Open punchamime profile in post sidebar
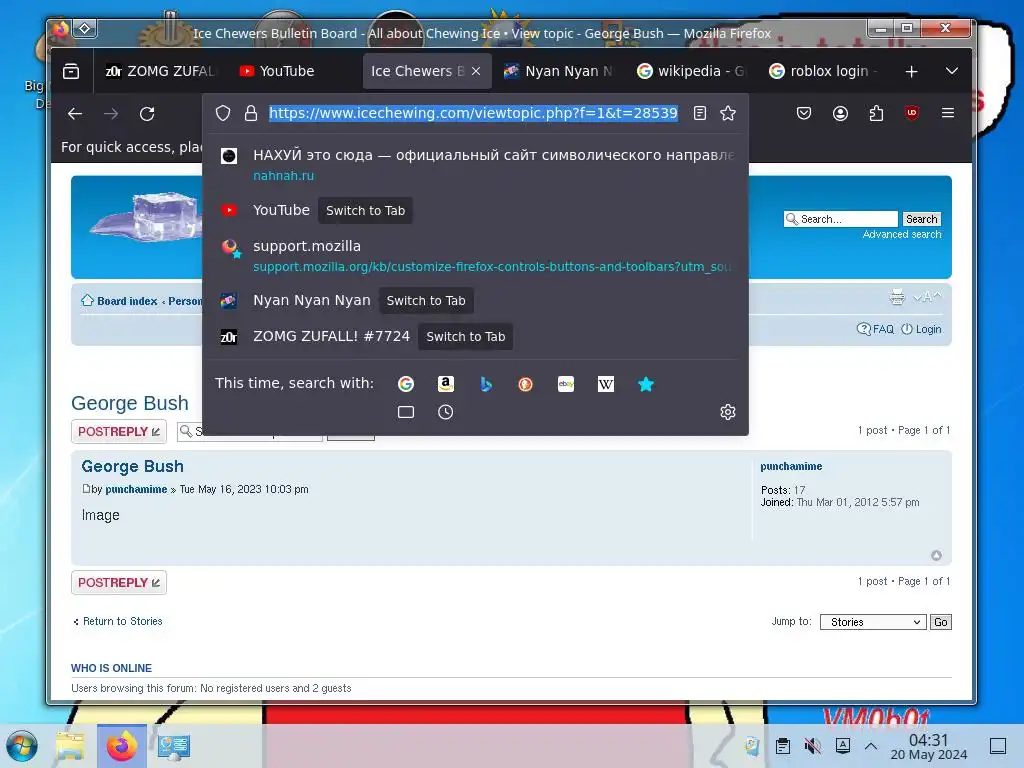This screenshot has height=768, width=1024. coord(791,466)
